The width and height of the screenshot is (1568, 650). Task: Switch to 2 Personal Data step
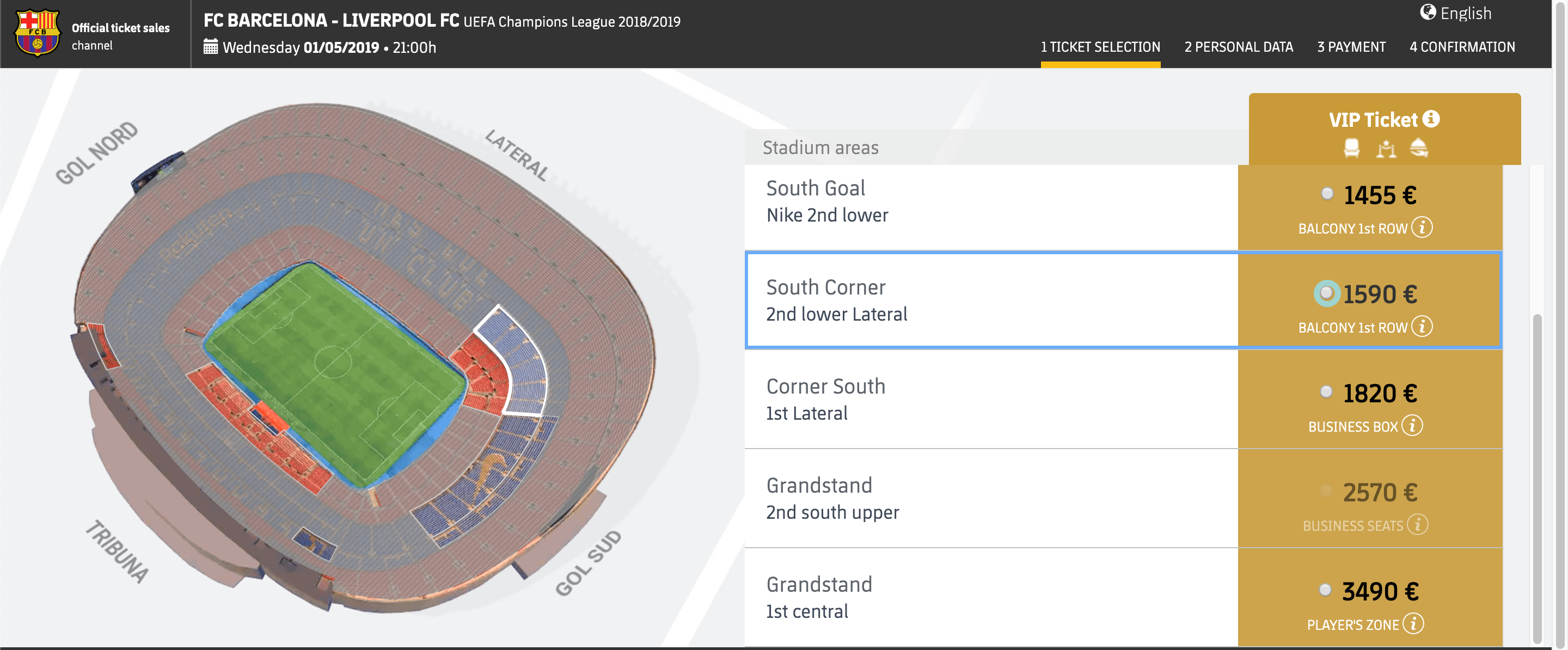[x=1239, y=47]
